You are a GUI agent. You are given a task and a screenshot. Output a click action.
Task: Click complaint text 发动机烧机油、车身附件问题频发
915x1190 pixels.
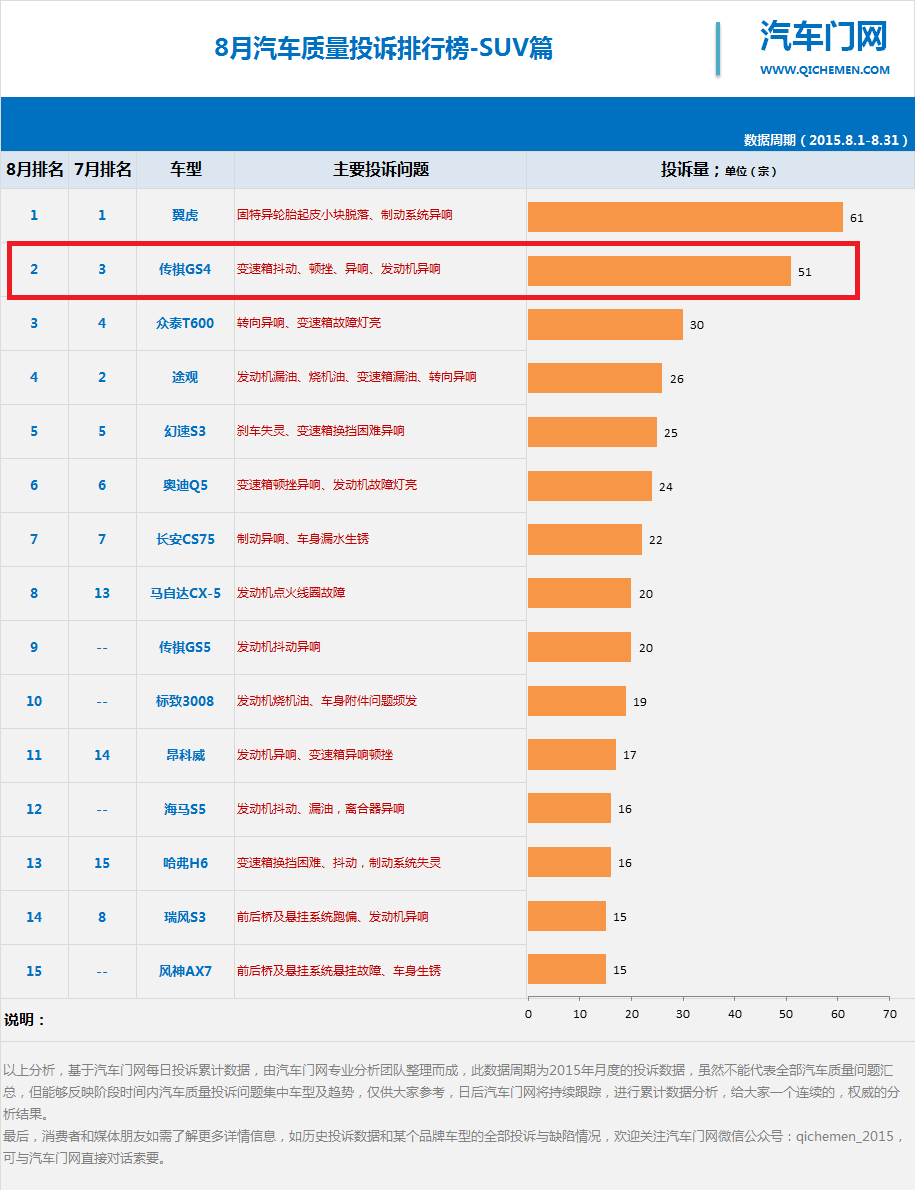(327, 700)
